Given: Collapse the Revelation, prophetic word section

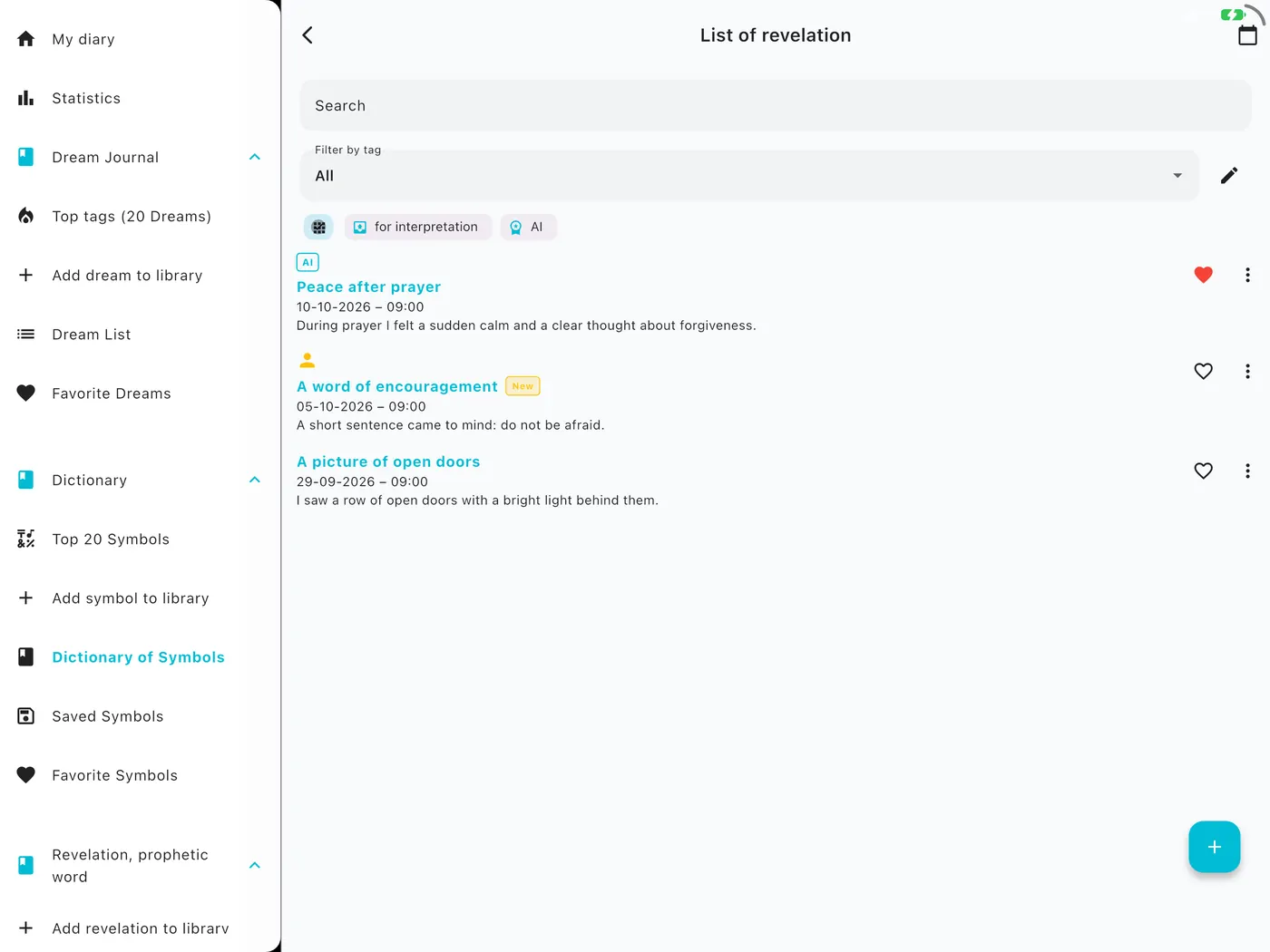Looking at the screenshot, I should [x=255, y=865].
